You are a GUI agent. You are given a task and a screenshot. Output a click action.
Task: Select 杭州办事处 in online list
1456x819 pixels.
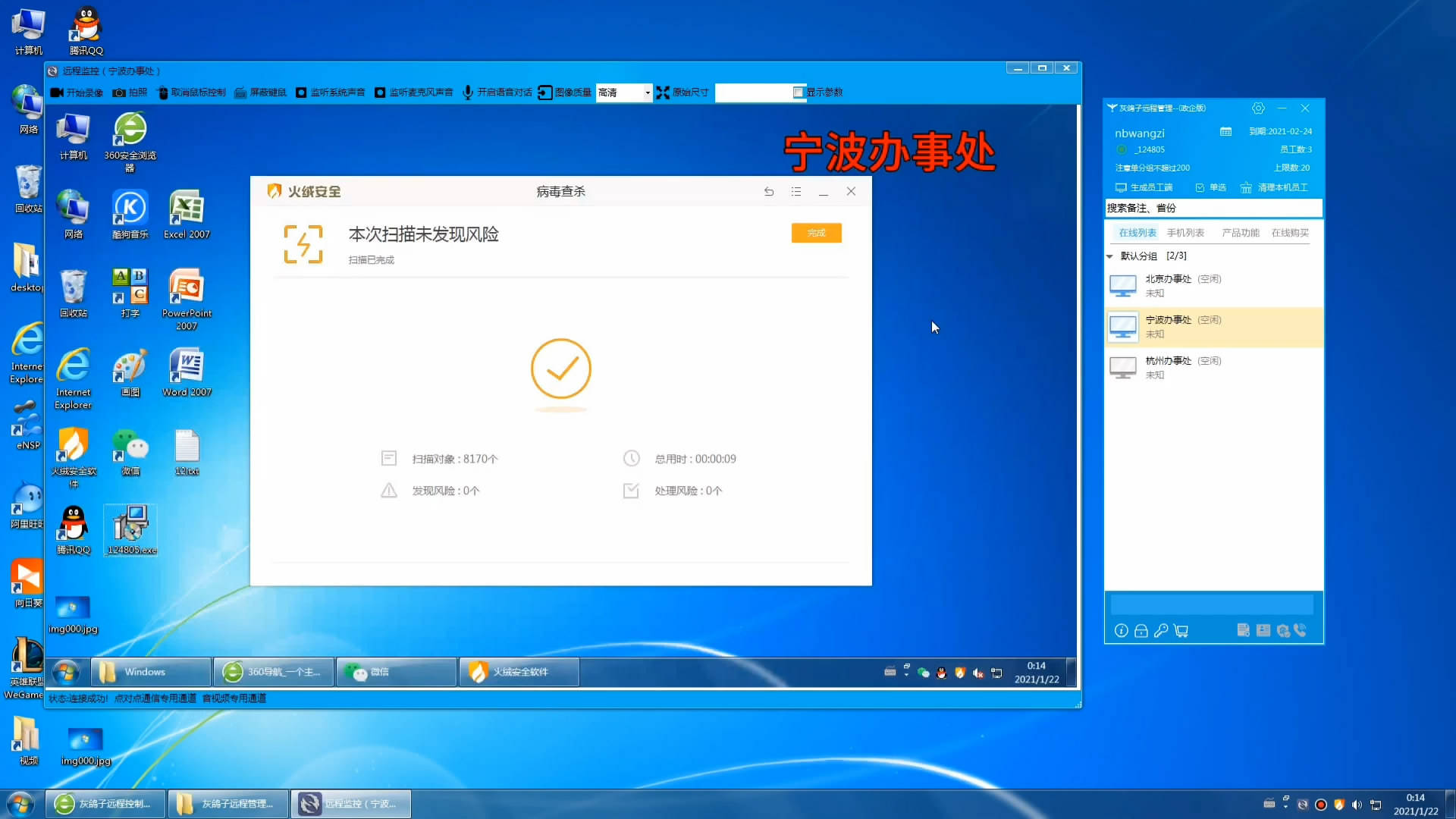click(1213, 368)
